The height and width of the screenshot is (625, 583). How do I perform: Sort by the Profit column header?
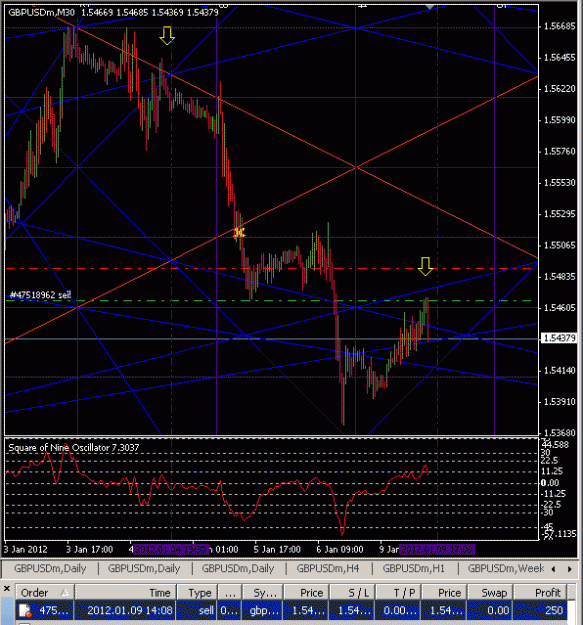540,593
